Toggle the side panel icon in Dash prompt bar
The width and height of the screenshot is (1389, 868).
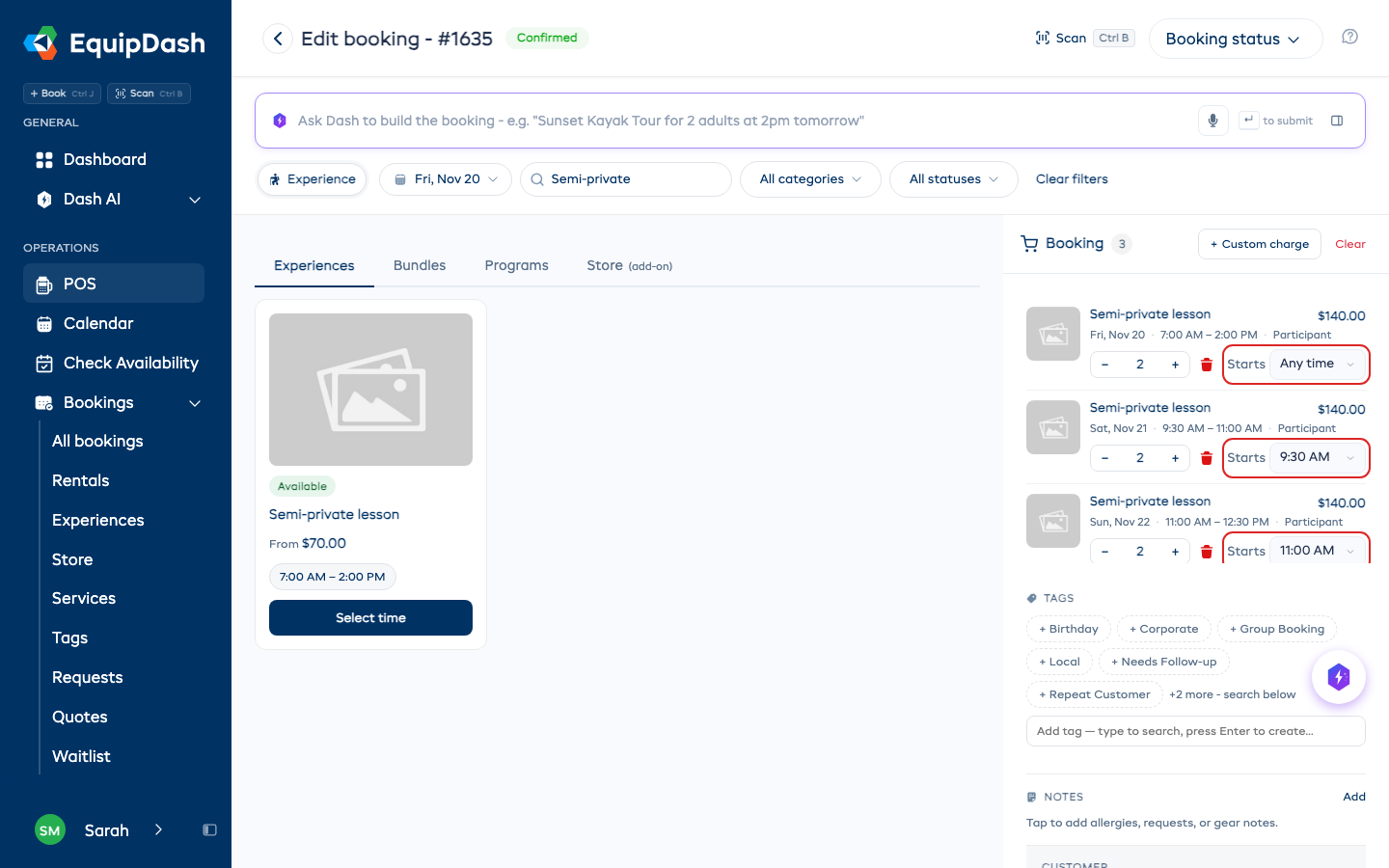pyautogui.click(x=1337, y=121)
